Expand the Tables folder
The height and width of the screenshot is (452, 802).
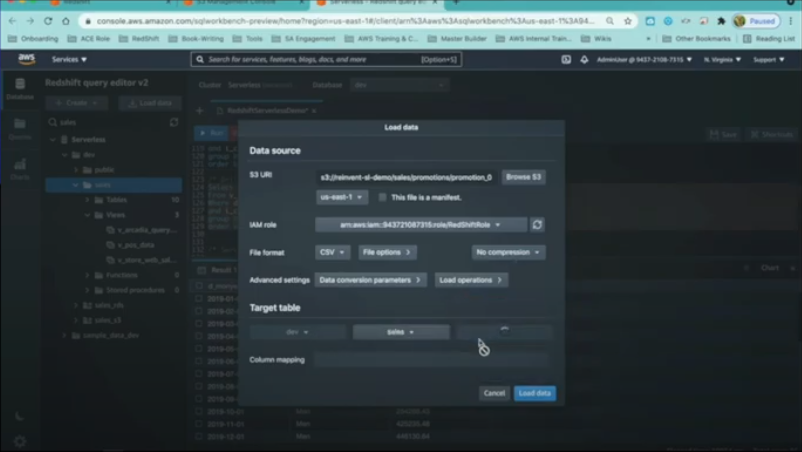click(87, 199)
